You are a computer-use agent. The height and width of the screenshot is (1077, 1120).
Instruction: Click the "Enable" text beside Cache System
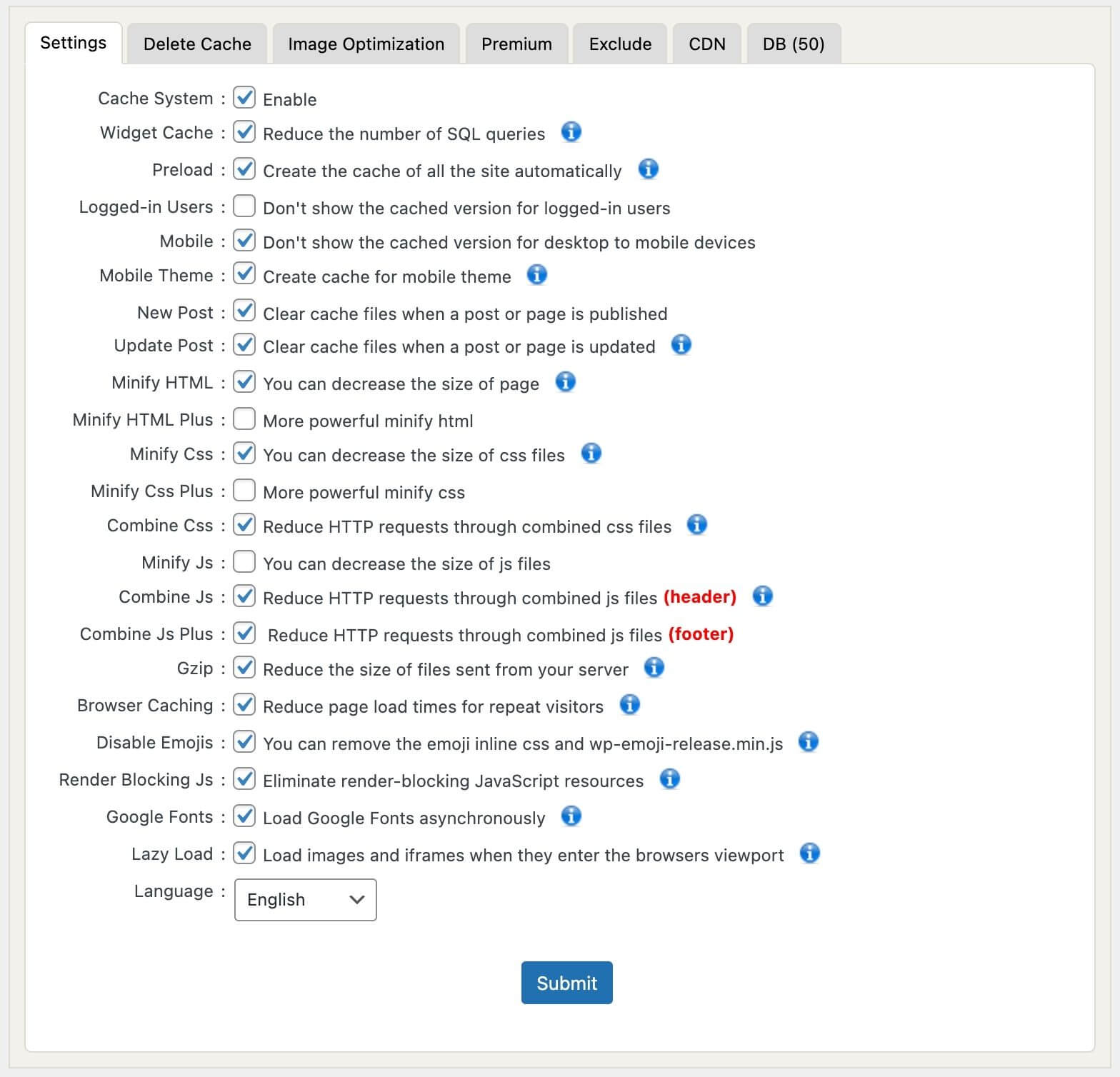[289, 100]
